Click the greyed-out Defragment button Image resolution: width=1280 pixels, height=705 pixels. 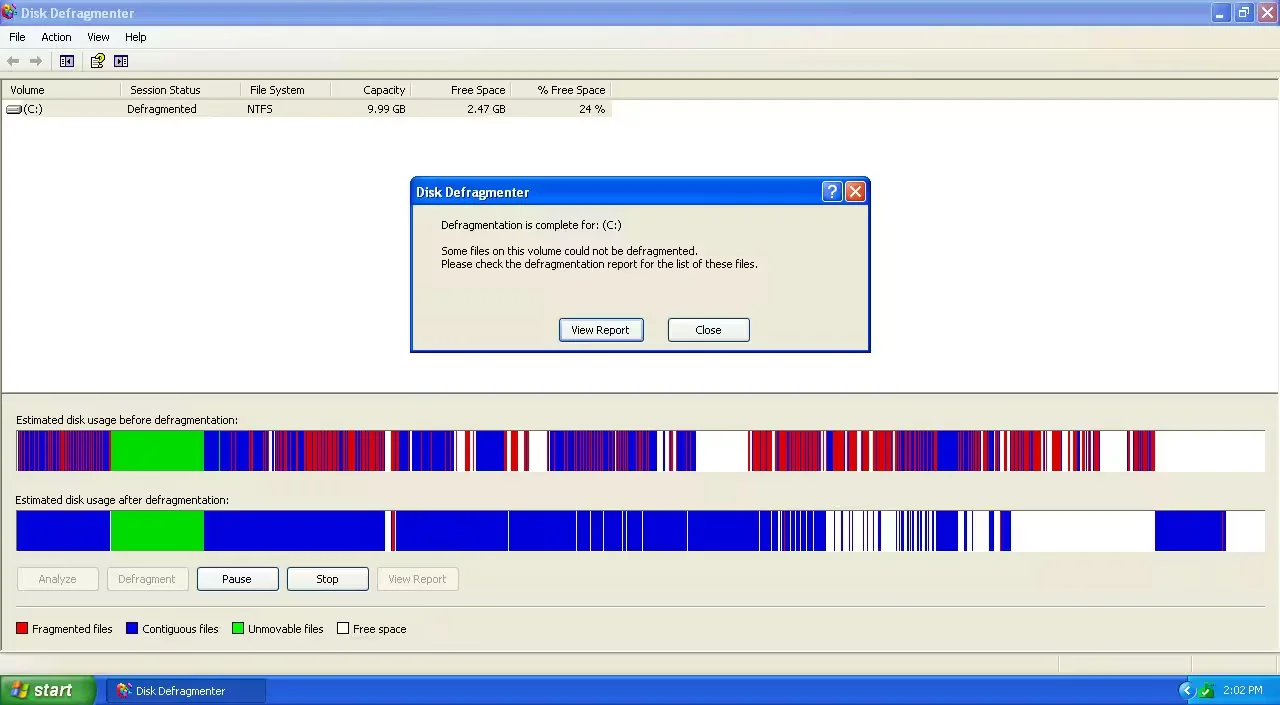click(147, 579)
